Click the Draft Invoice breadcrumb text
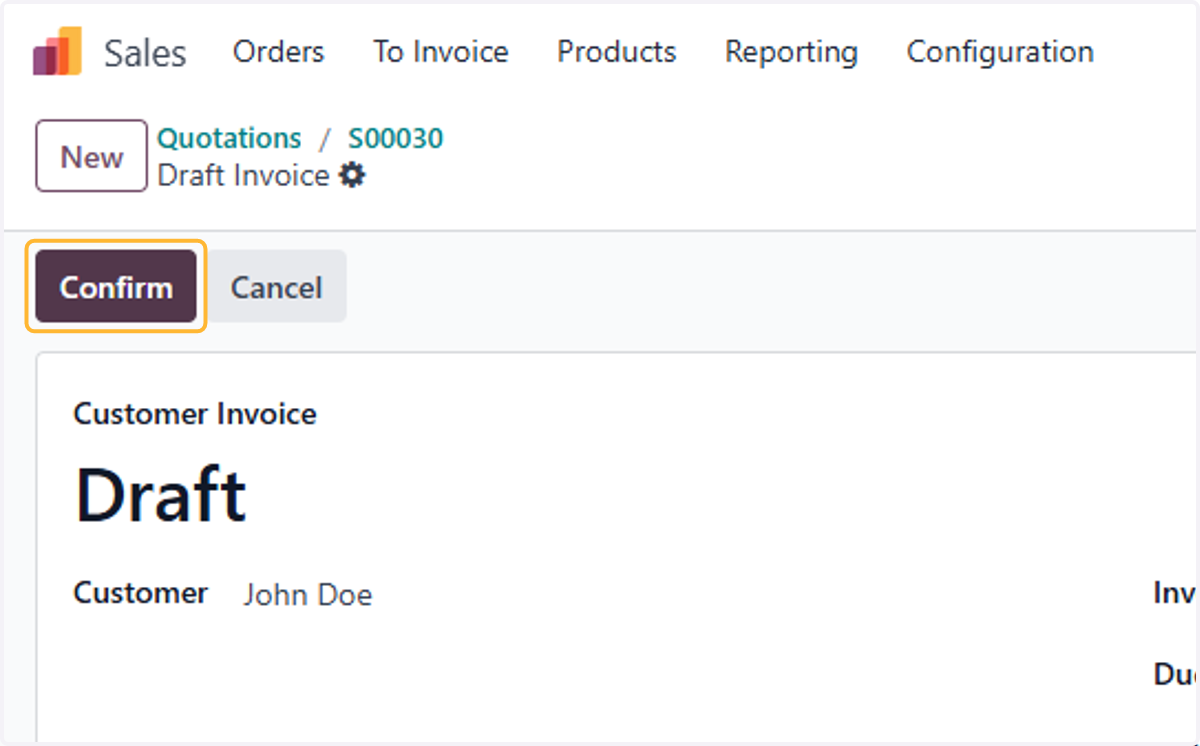 (244, 176)
